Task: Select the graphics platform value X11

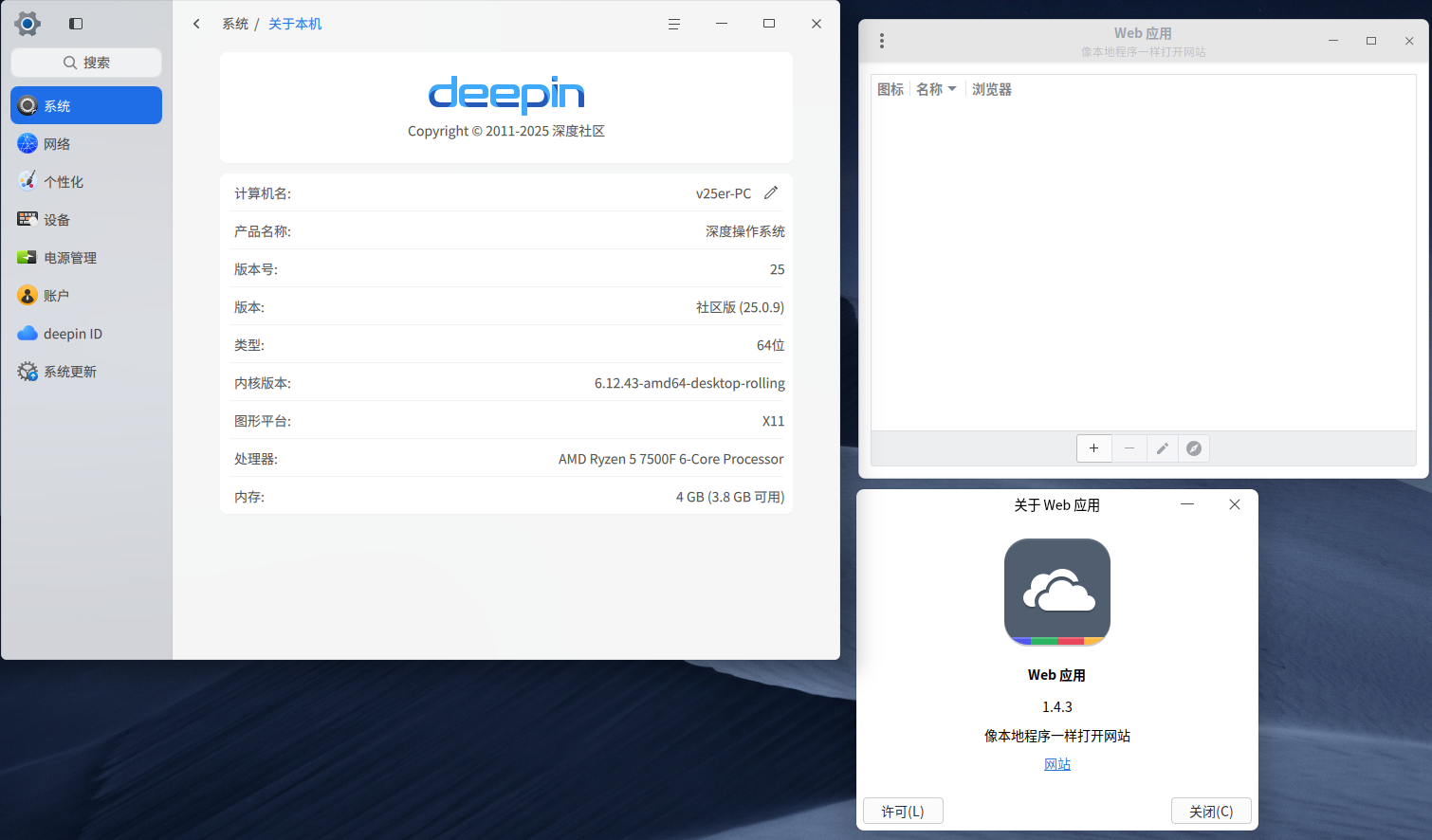Action: click(x=773, y=421)
